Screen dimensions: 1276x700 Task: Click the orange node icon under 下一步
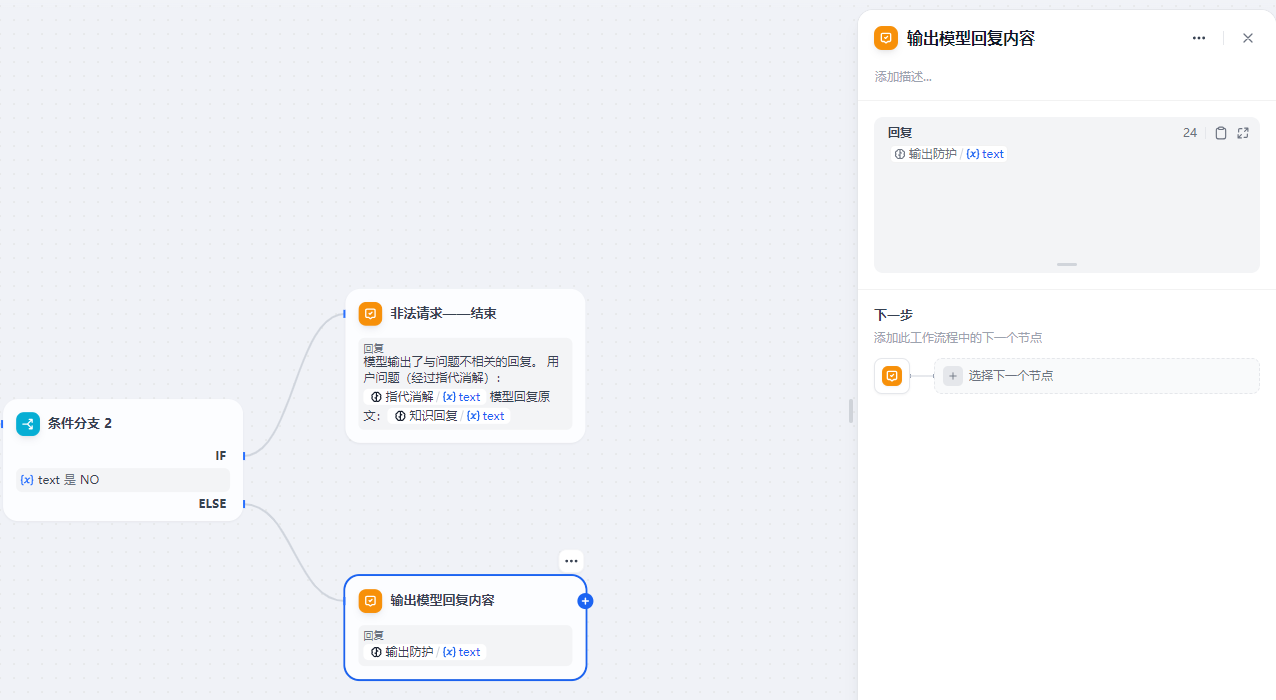(x=892, y=376)
